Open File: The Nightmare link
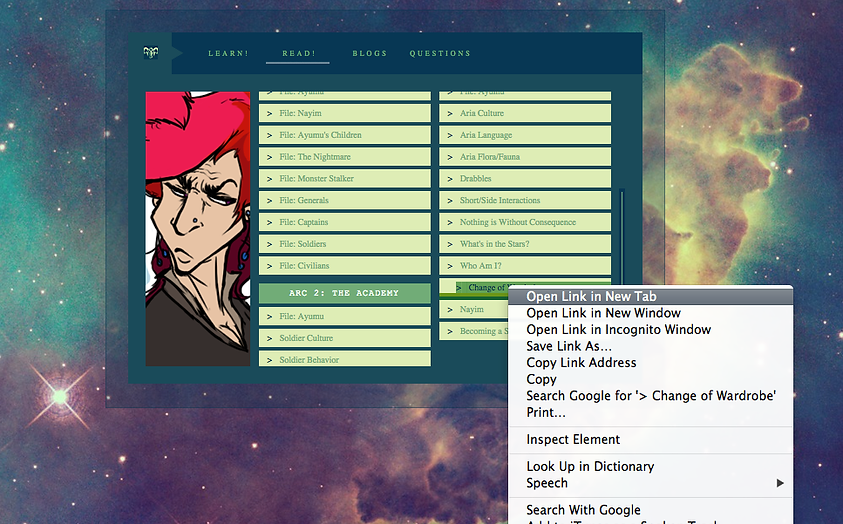 click(345, 156)
